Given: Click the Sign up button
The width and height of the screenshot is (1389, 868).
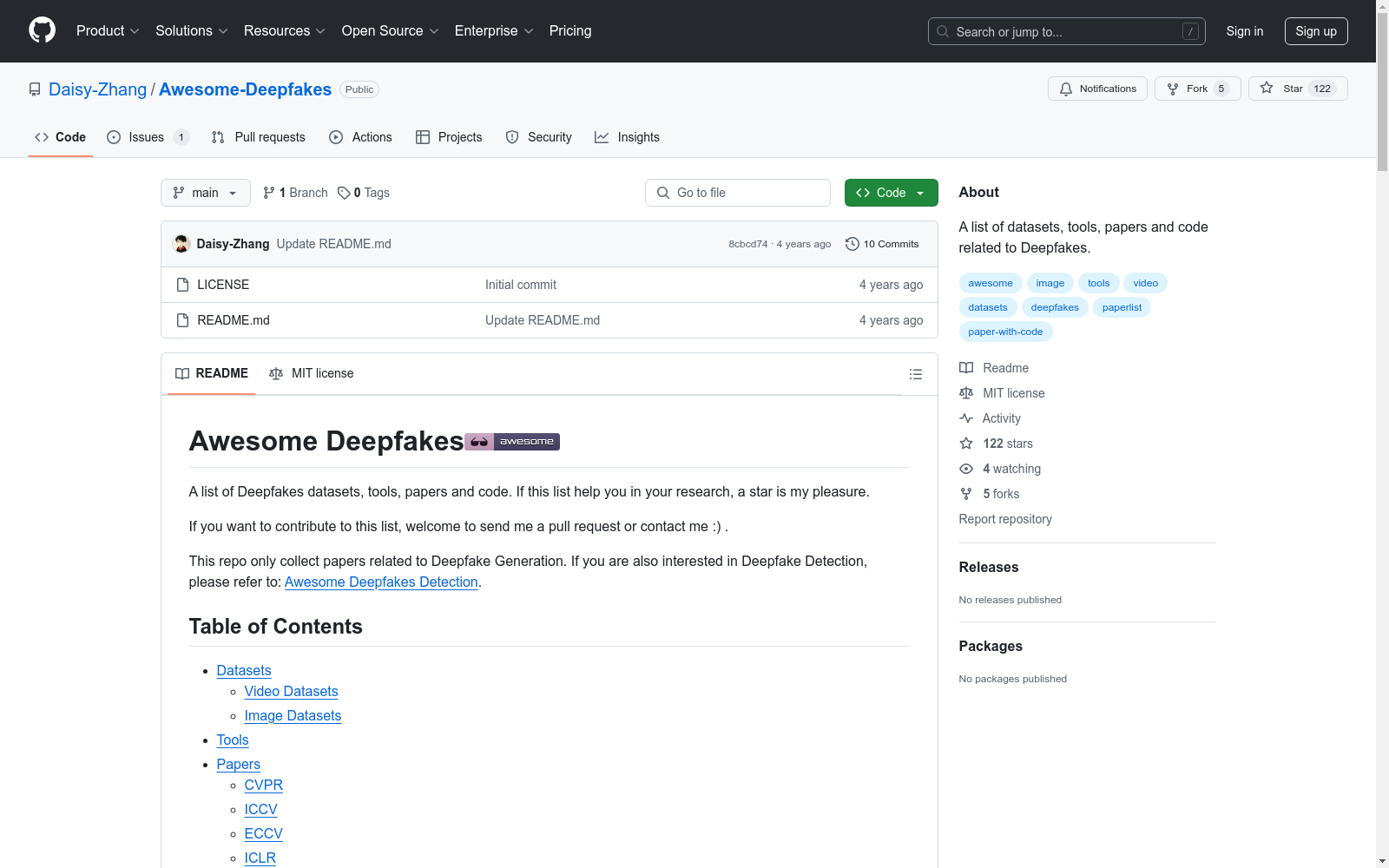Looking at the screenshot, I should (1316, 31).
